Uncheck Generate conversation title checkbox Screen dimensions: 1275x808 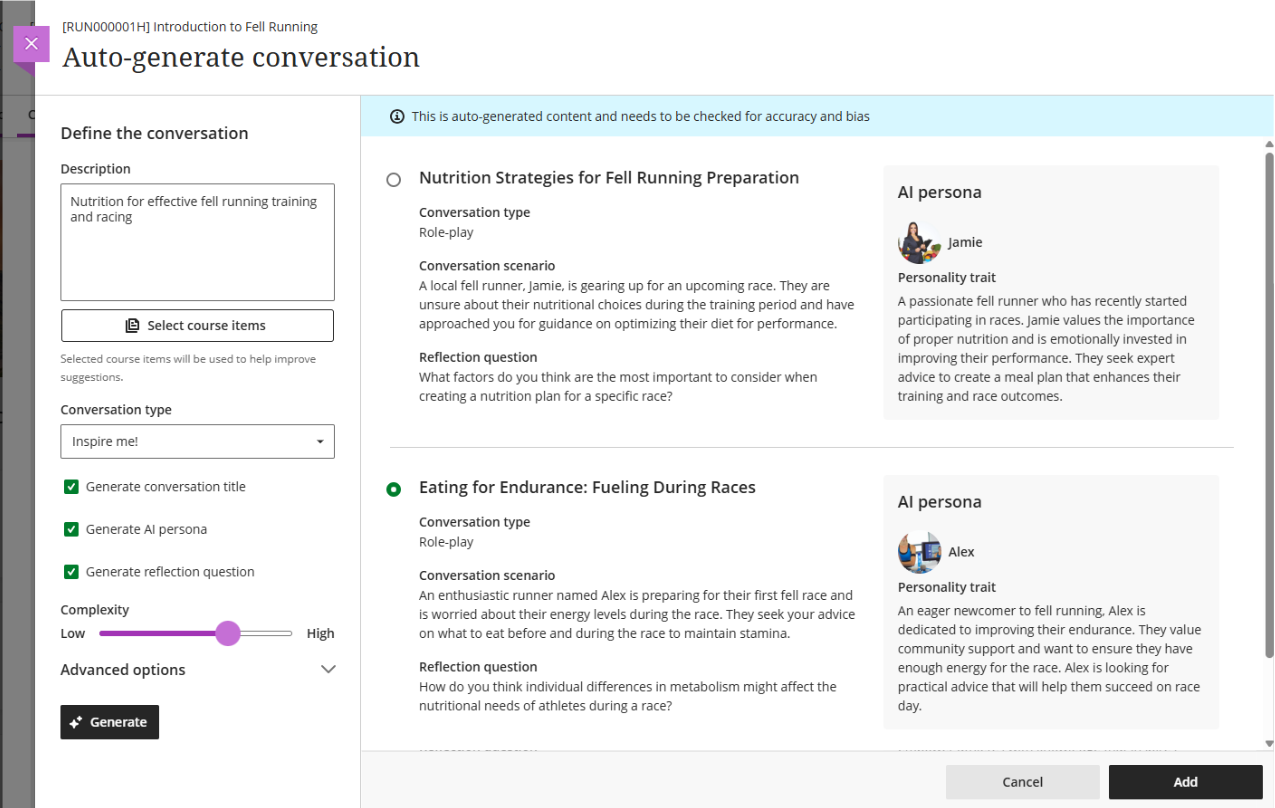point(71,487)
